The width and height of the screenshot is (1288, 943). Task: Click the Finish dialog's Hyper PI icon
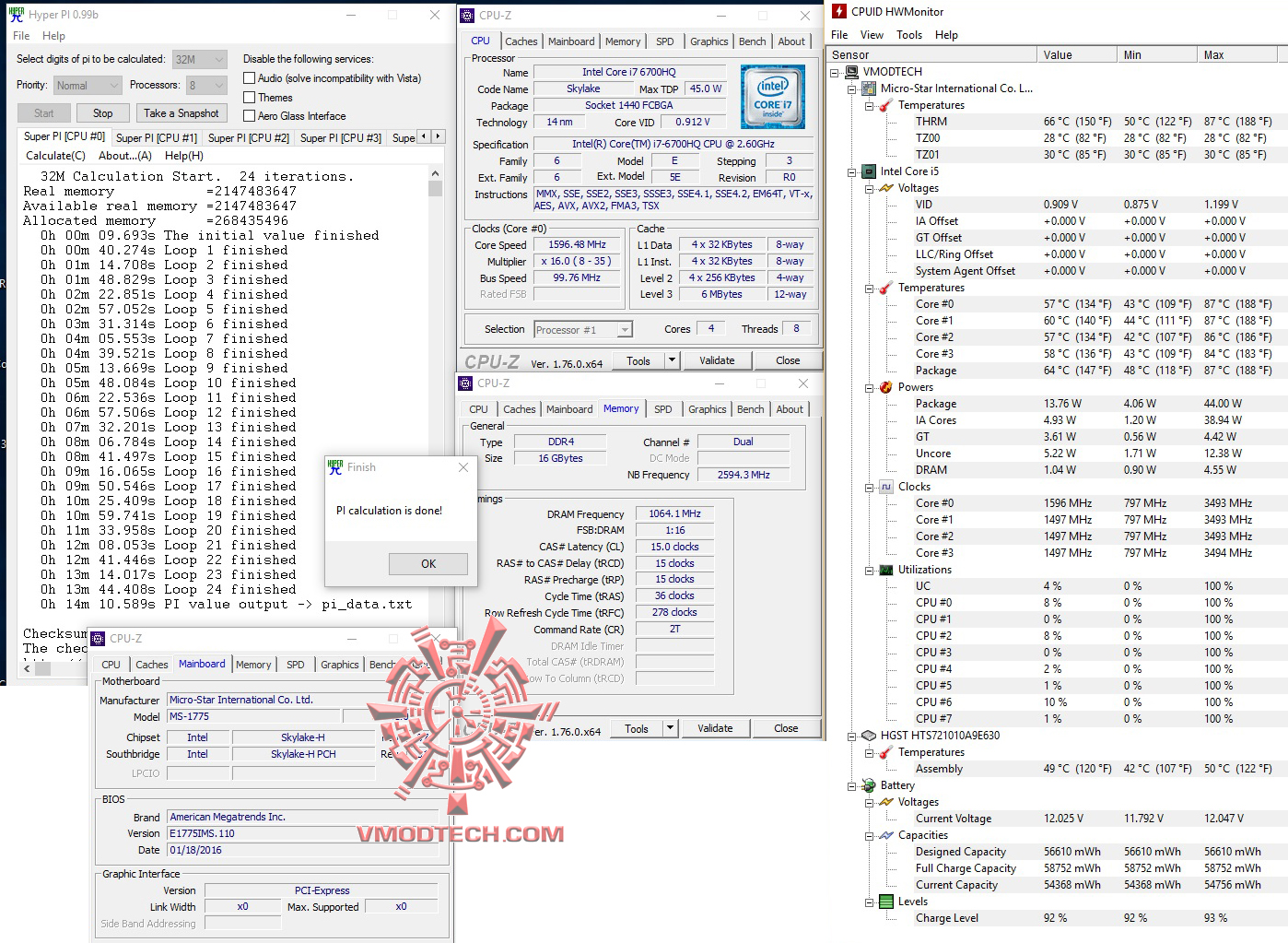[335, 467]
